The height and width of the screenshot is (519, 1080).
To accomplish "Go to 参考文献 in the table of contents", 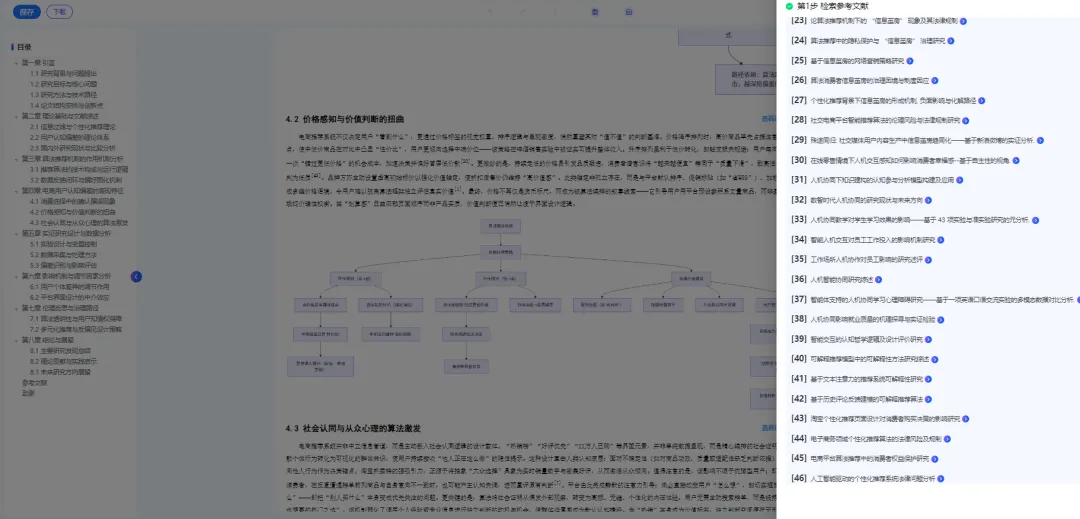I will [x=33, y=383].
